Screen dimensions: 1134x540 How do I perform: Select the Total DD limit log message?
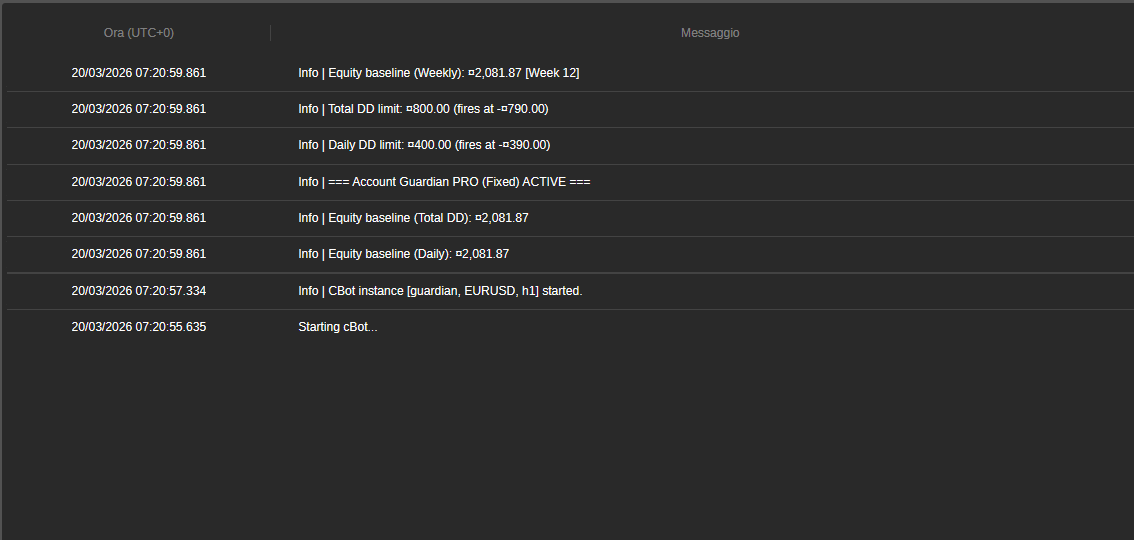pyautogui.click(x=423, y=109)
